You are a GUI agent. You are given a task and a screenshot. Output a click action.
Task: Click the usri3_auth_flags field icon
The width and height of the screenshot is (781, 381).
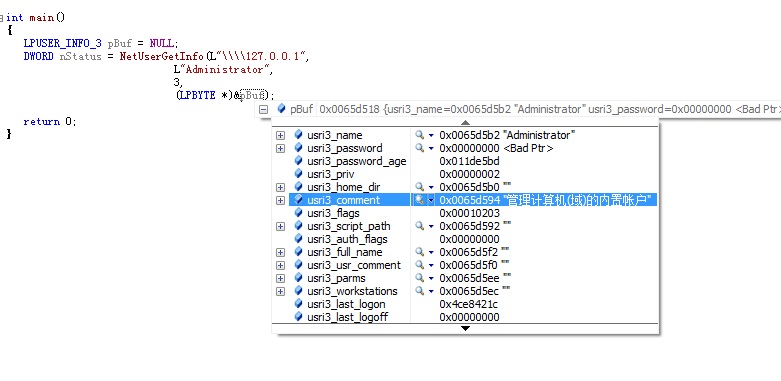(298, 238)
